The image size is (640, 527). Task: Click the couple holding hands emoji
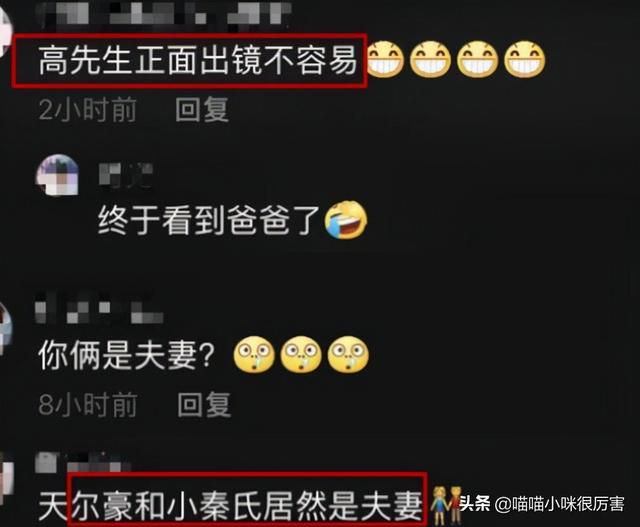click(446, 505)
